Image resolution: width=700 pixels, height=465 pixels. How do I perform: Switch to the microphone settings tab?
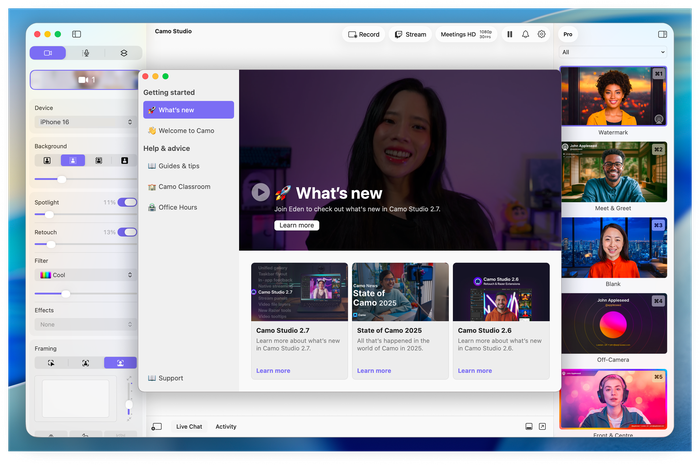(86, 53)
